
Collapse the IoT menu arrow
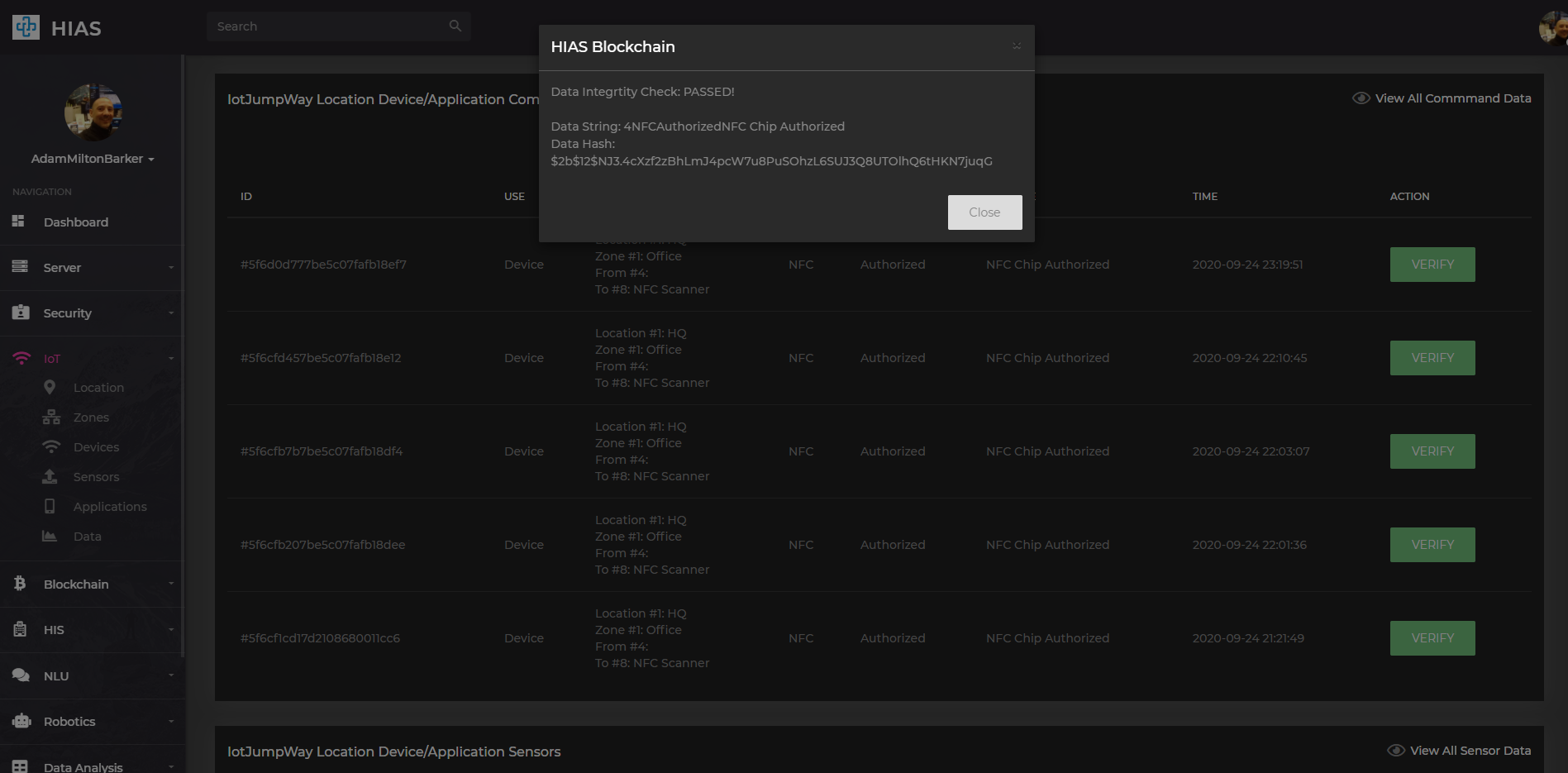click(171, 359)
